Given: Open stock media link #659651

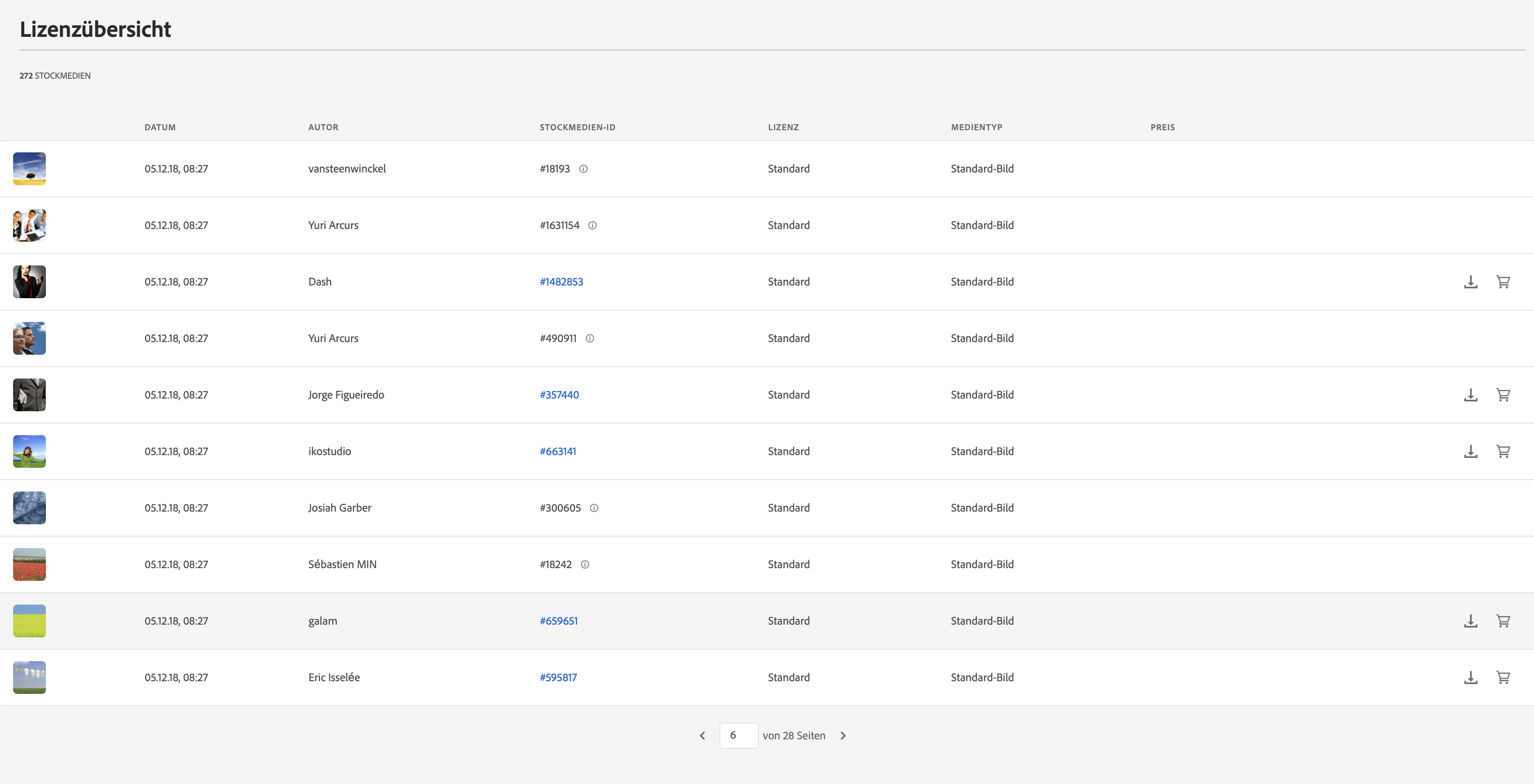Looking at the screenshot, I should coord(558,621).
